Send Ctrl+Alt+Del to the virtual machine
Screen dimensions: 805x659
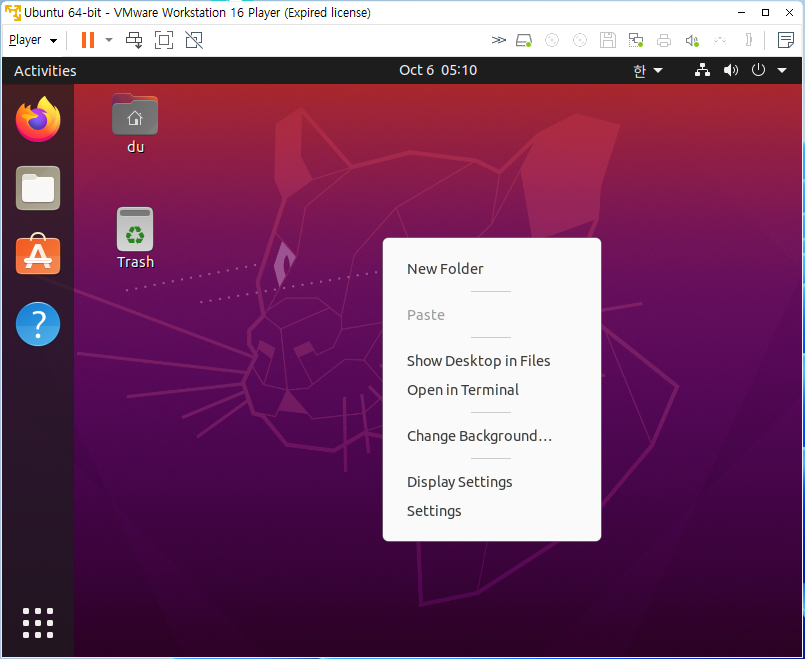pyautogui.click(x=135, y=40)
